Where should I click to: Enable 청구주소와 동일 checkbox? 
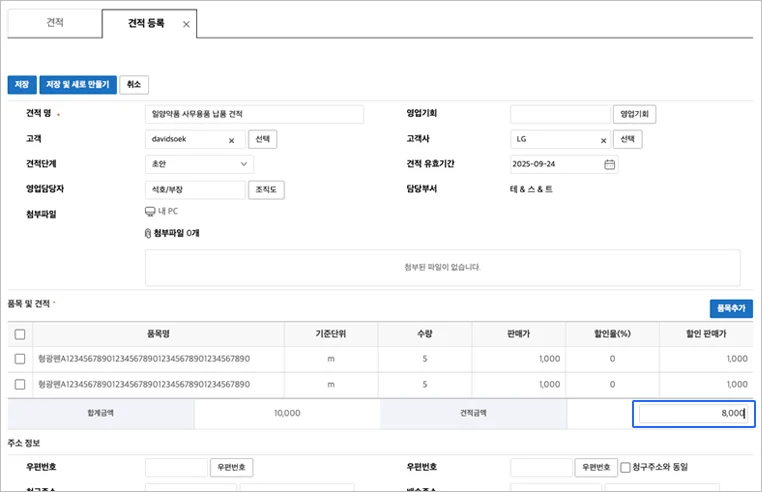pos(625,467)
